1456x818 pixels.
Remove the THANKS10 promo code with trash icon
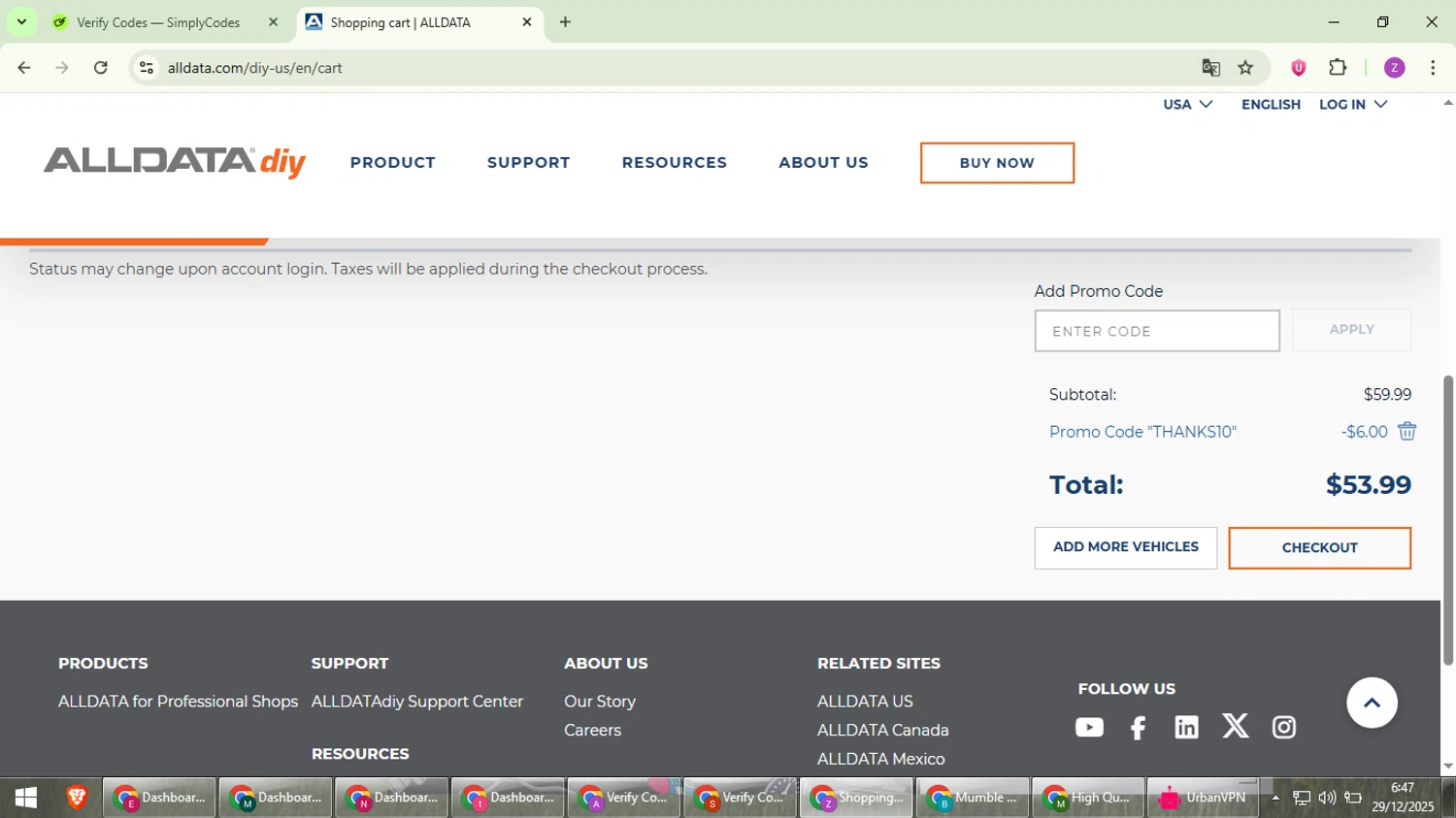coord(1406,432)
